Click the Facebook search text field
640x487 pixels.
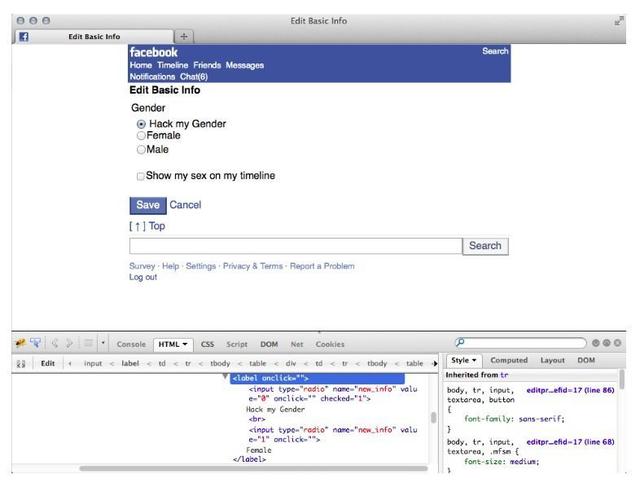pos(295,246)
